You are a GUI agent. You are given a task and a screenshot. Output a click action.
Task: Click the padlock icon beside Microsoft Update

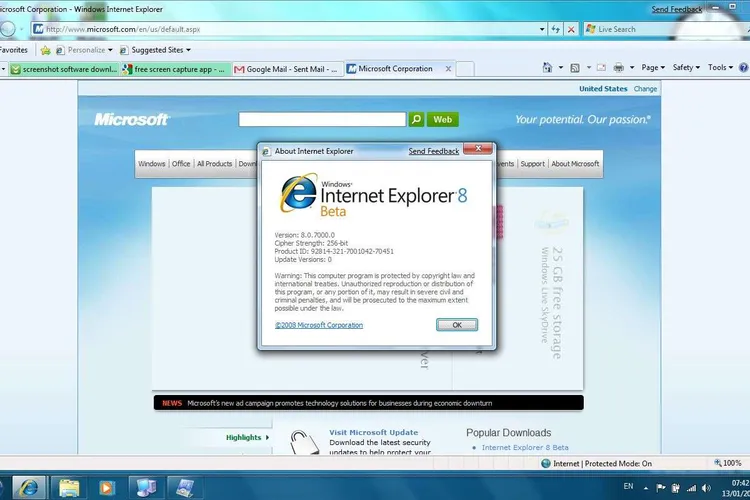click(304, 441)
